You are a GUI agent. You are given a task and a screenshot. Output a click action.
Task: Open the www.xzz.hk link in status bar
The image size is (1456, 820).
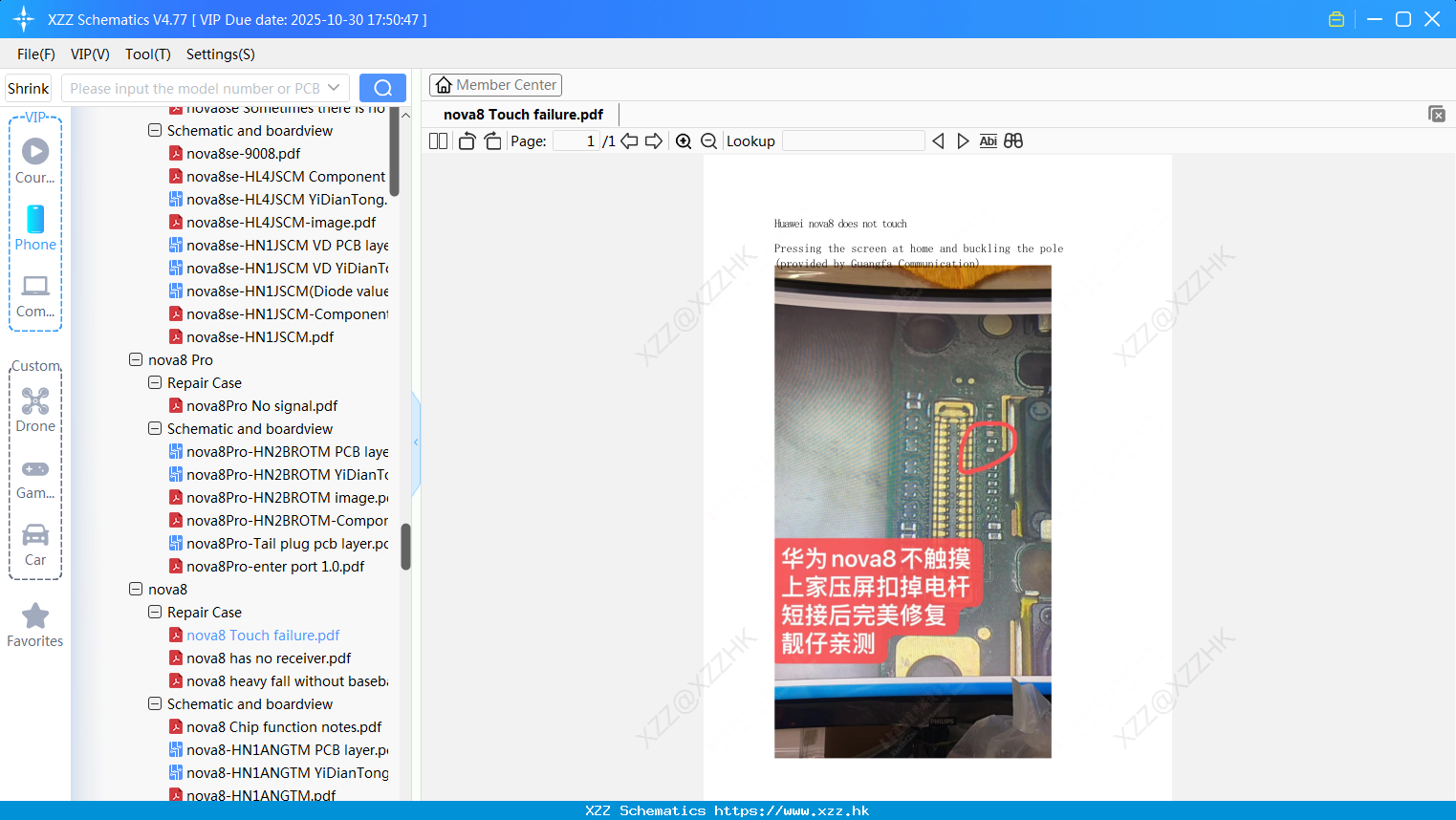pyautogui.click(x=792, y=810)
